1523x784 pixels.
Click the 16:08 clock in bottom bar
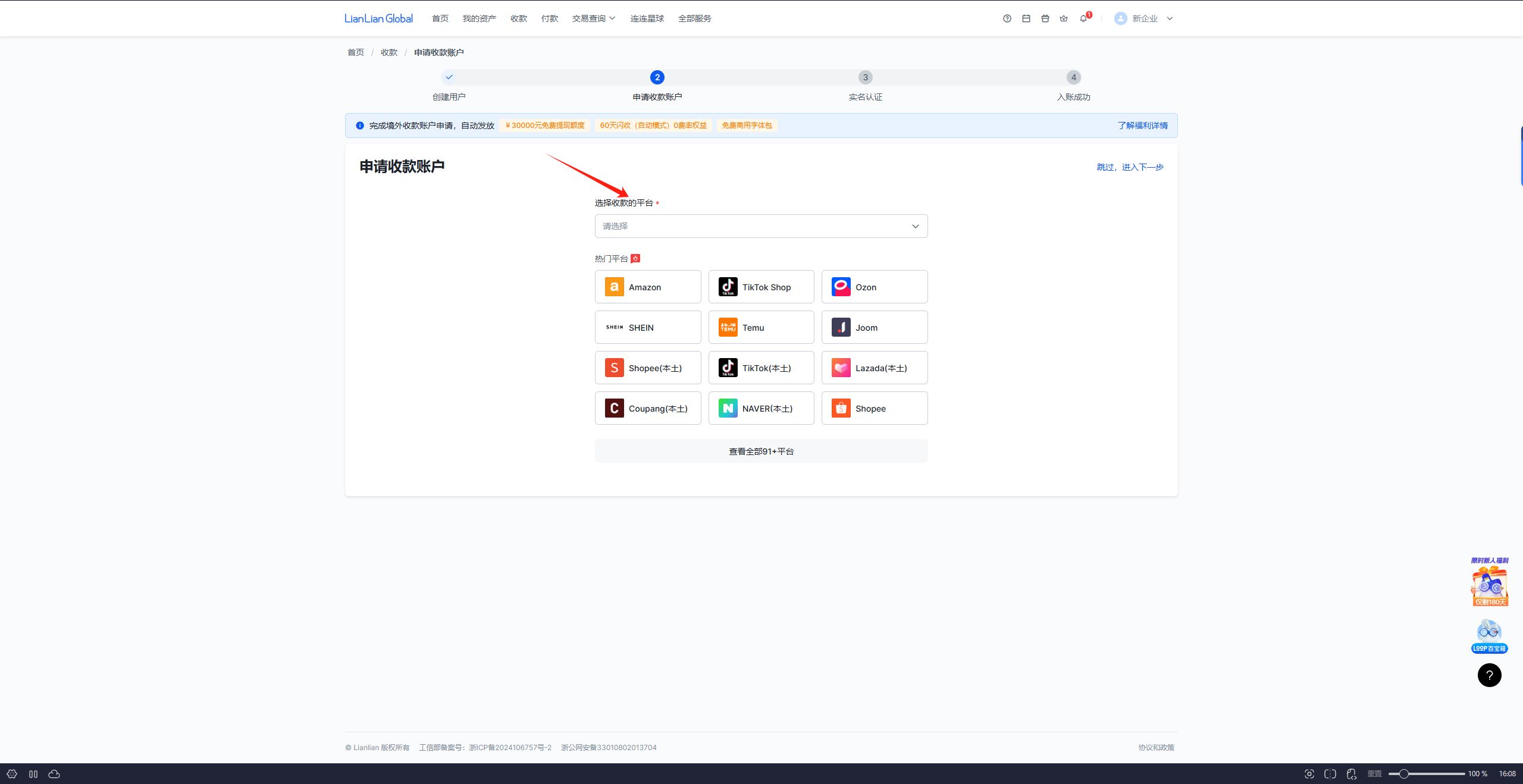click(x=1508, y=774)
